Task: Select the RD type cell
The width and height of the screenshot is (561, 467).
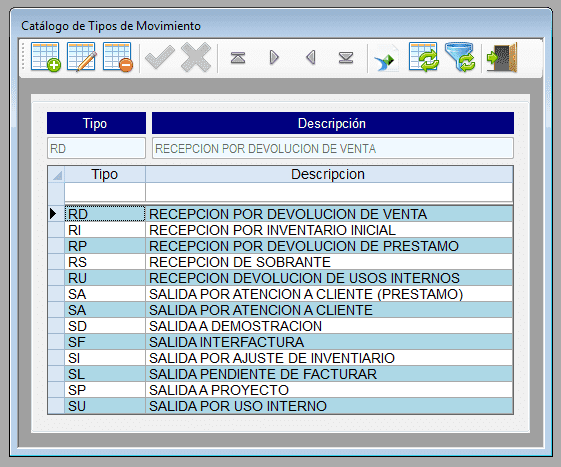Action: click(105, 214)
